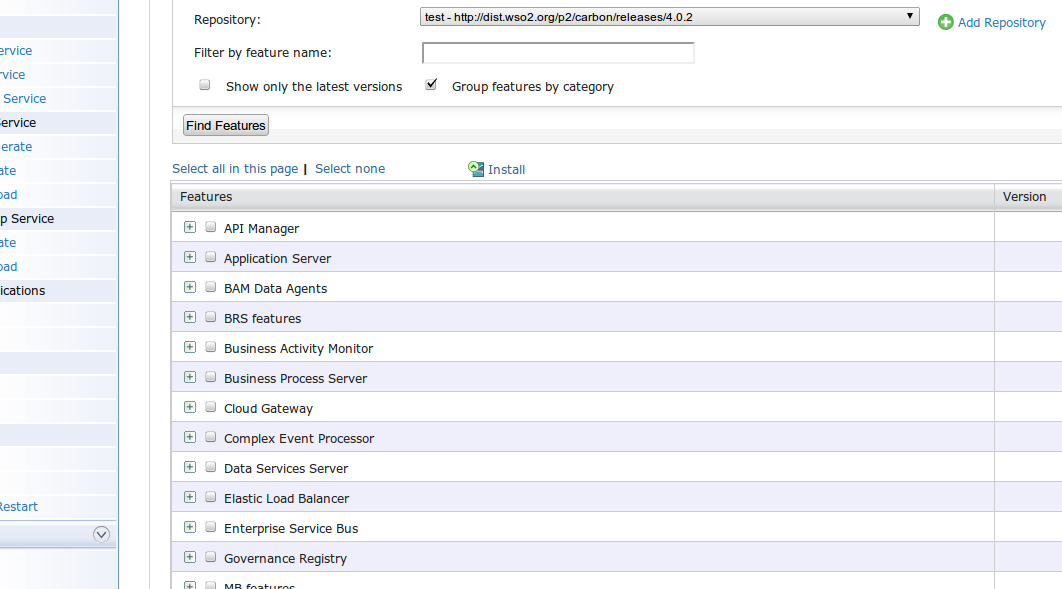Expand the Business Activity Monitor category
Image resolution: width=1062 pixels, height=589 pixels.
click(x=190, y=347)
